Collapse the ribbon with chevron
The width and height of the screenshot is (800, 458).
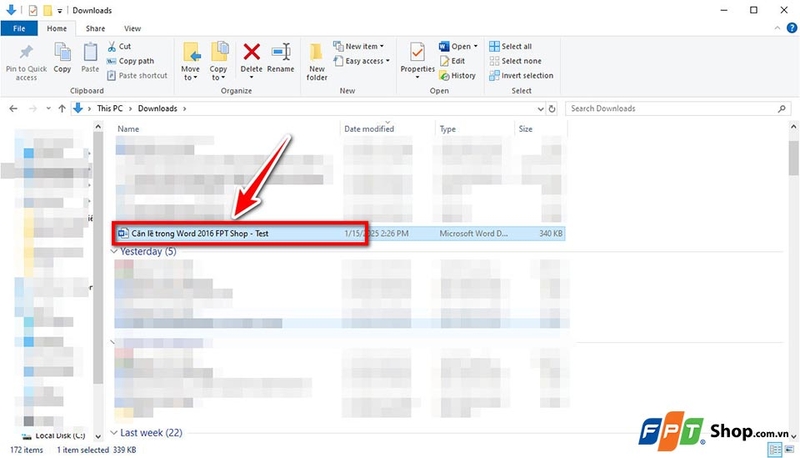777,28
